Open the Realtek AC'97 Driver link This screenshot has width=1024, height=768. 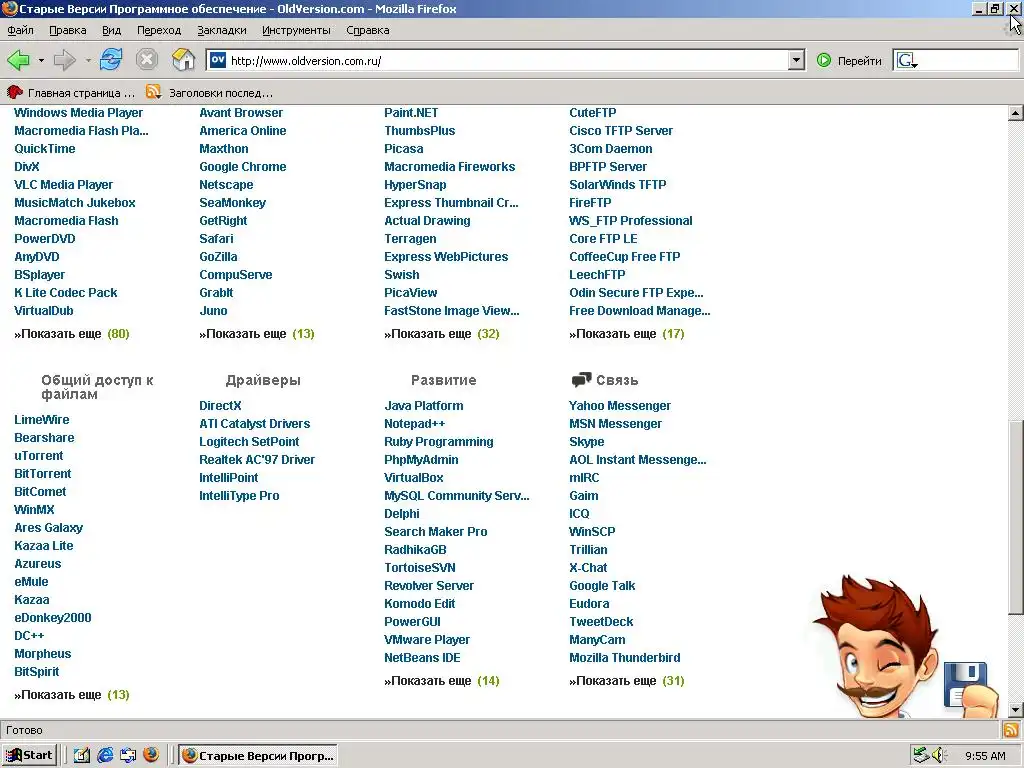[x=257, y=460]
